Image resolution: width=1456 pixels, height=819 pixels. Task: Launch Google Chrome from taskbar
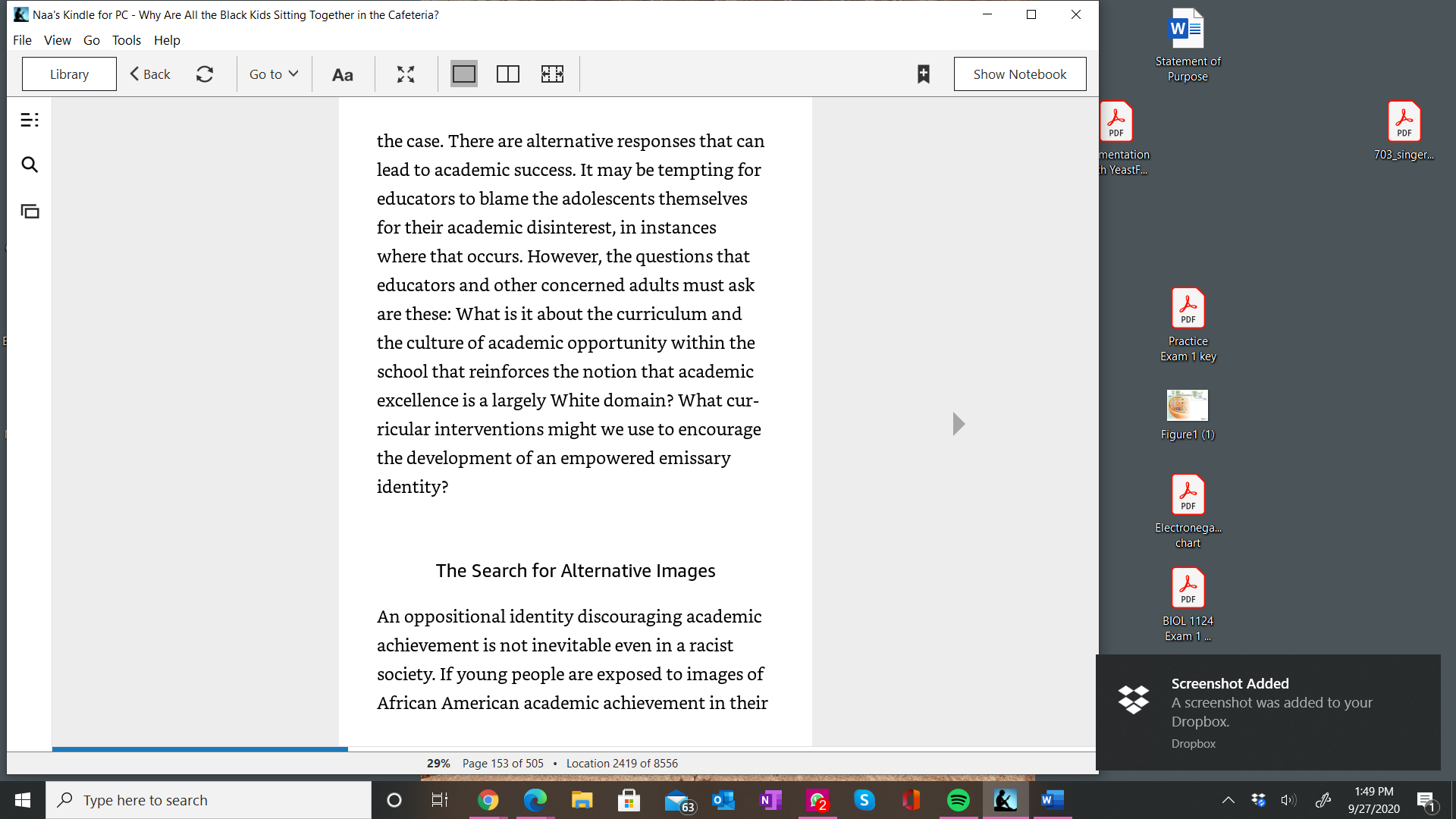tap(488, 800)
